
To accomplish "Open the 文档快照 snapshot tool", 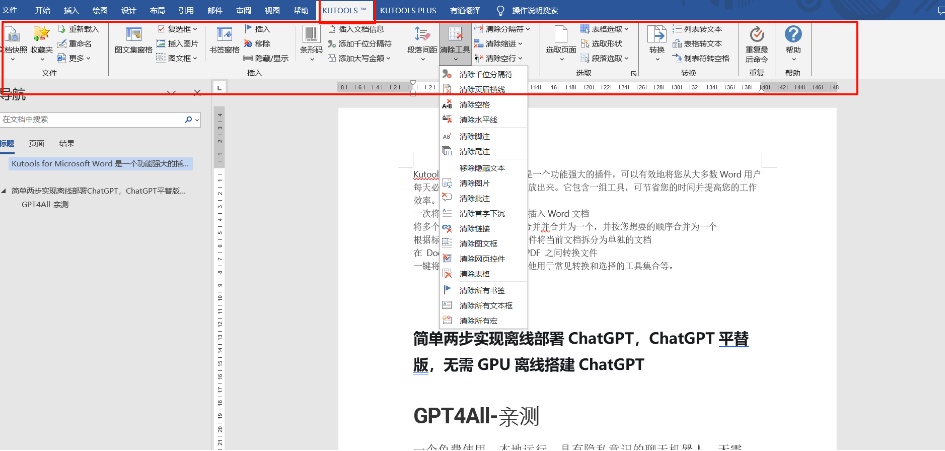I will click(13, 42).
